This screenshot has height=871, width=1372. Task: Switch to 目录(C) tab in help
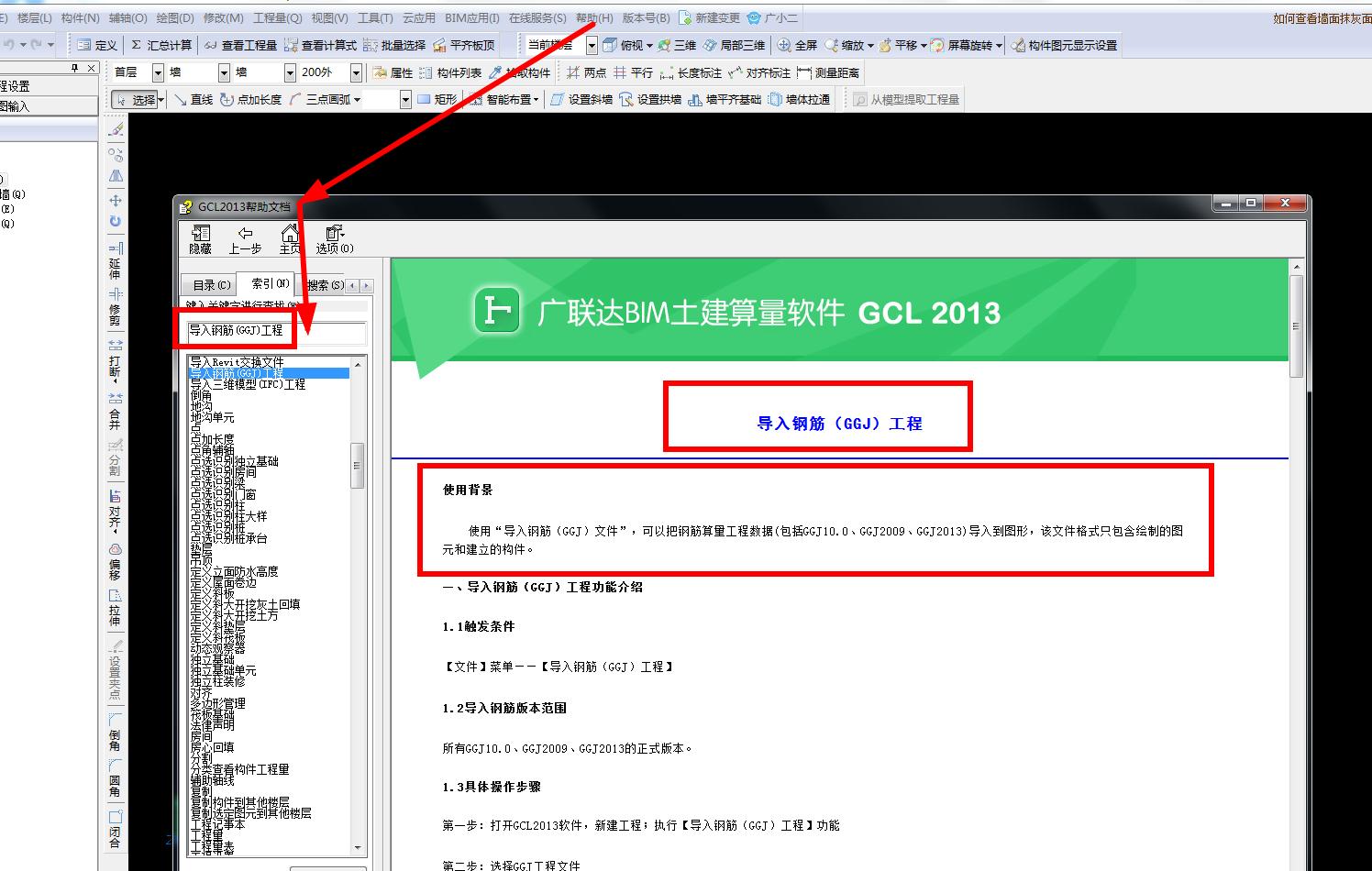pos(211,285)
